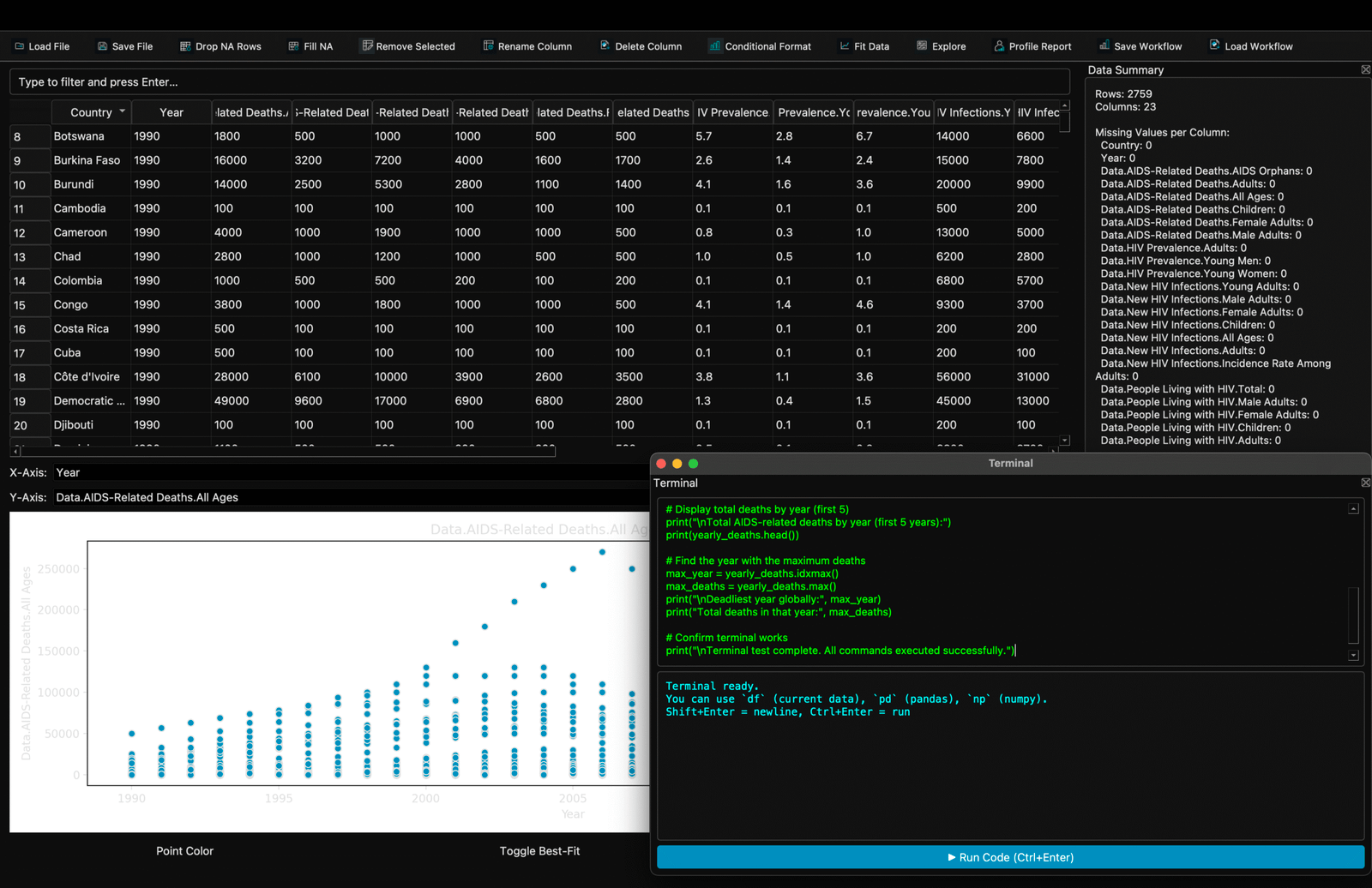This screenshot has height=888, width=1372.
Task: Open the Point Color picker
Action: (x=184, y=851)
